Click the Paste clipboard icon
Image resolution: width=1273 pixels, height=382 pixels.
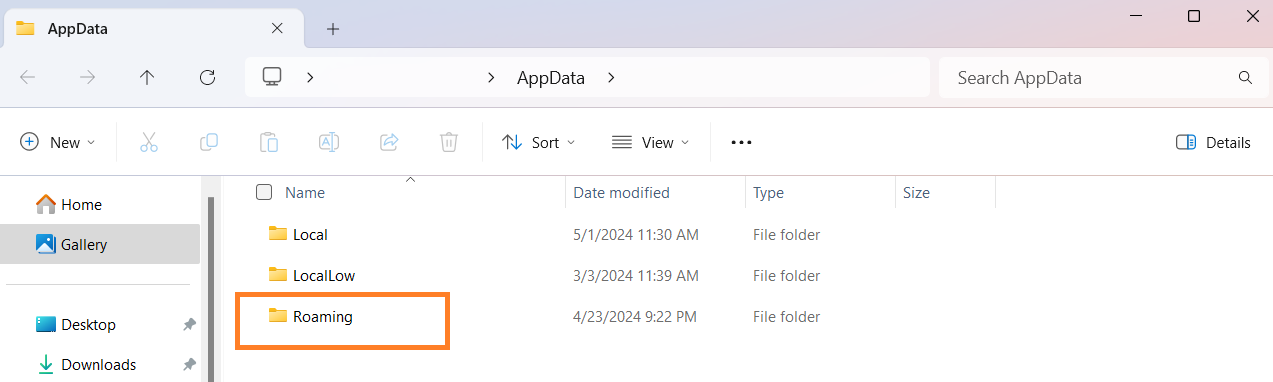tap(269, 142)
